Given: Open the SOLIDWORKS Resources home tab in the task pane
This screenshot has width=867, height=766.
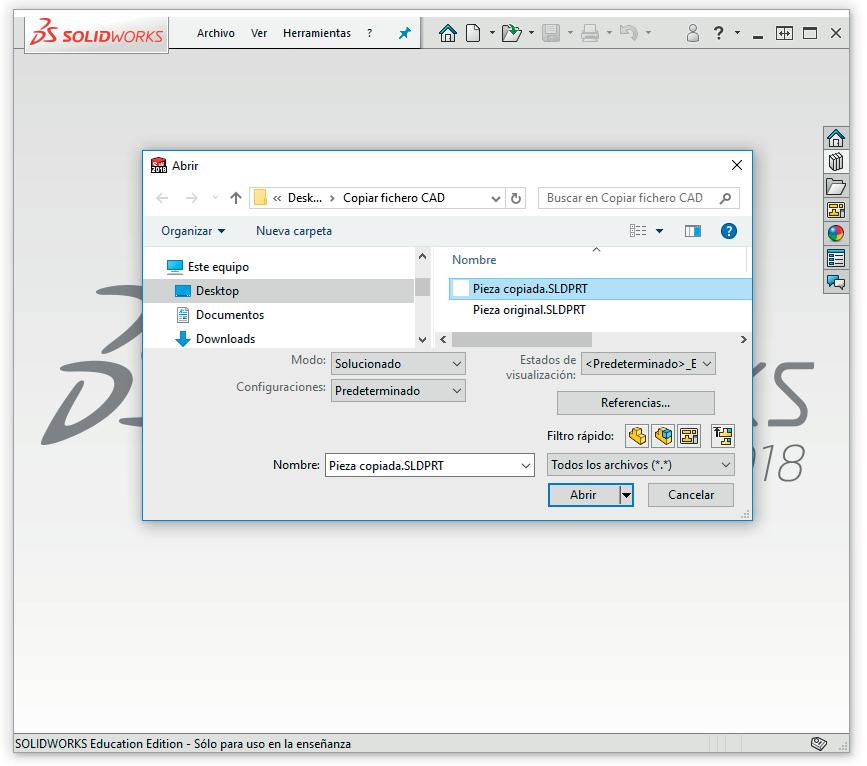Looking at the screenshot, I should click(835, 138).
